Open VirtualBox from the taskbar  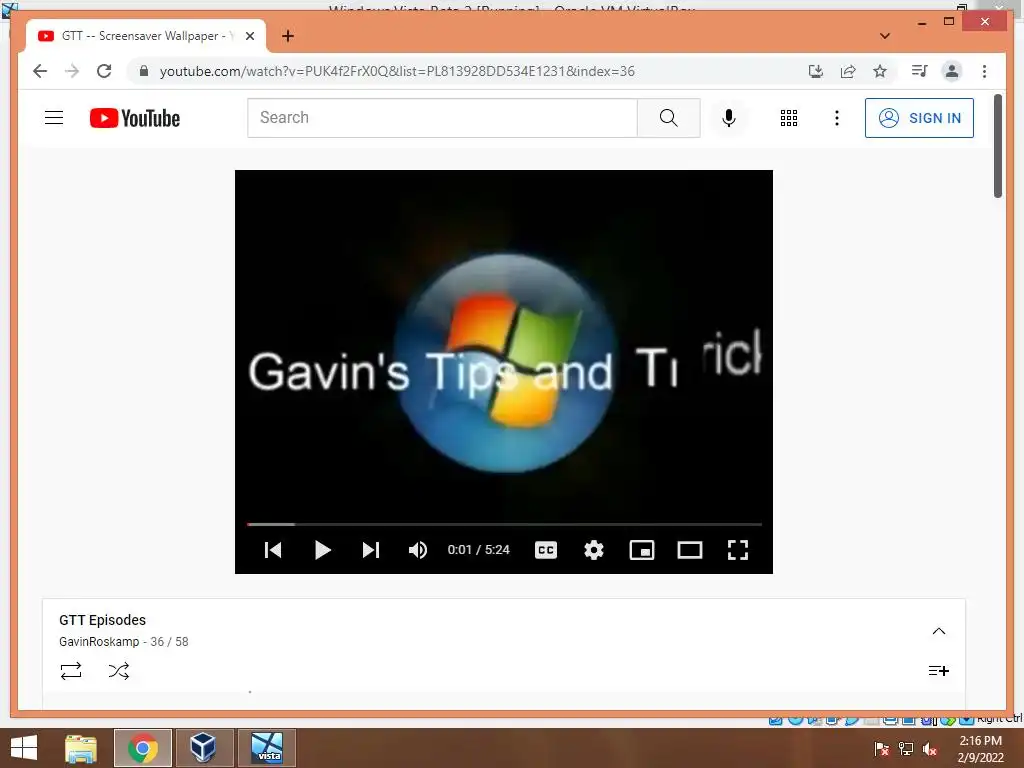203,748
